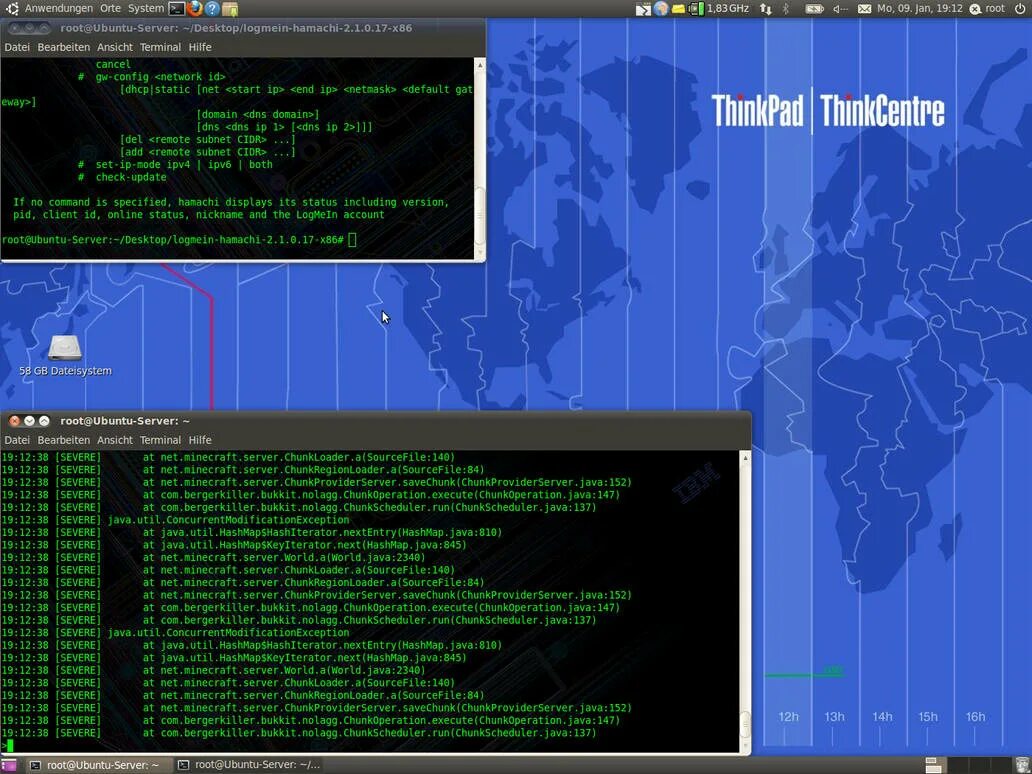Open the Help question mark icon
This screenshot has width=1032, height=774.
[x=212, y=9]
